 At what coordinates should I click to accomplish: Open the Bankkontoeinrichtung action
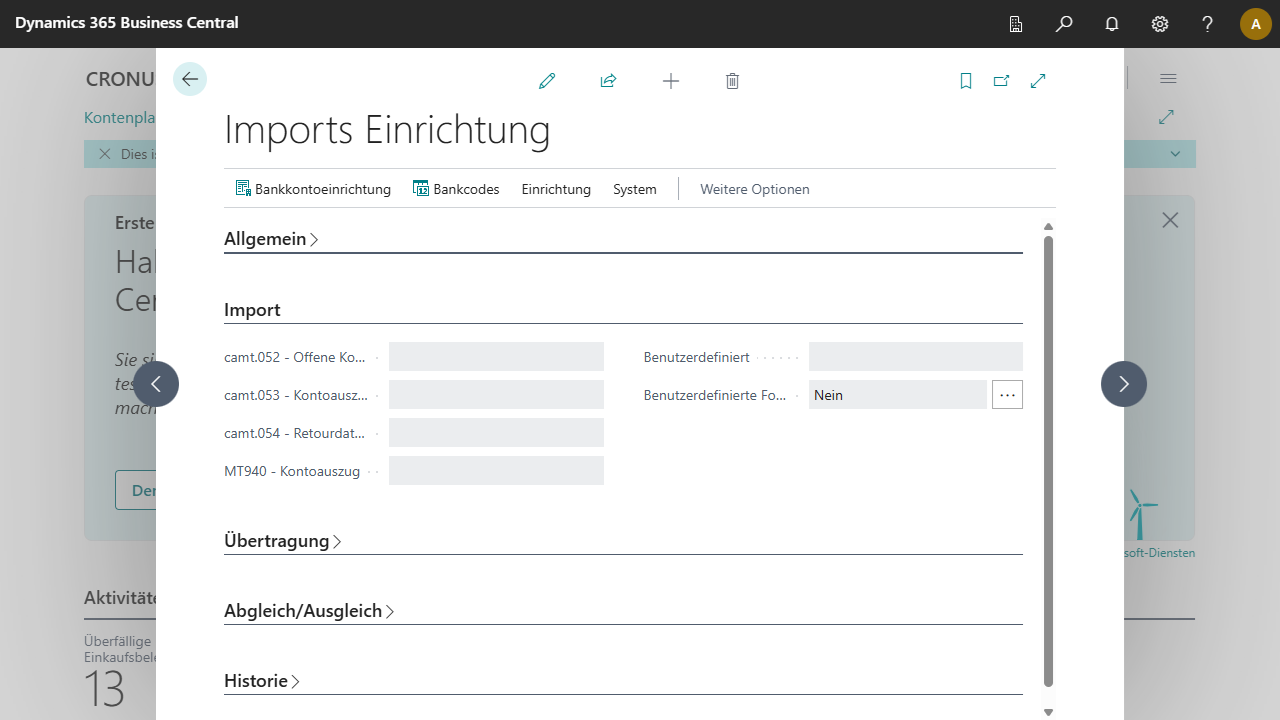point(313,189)
